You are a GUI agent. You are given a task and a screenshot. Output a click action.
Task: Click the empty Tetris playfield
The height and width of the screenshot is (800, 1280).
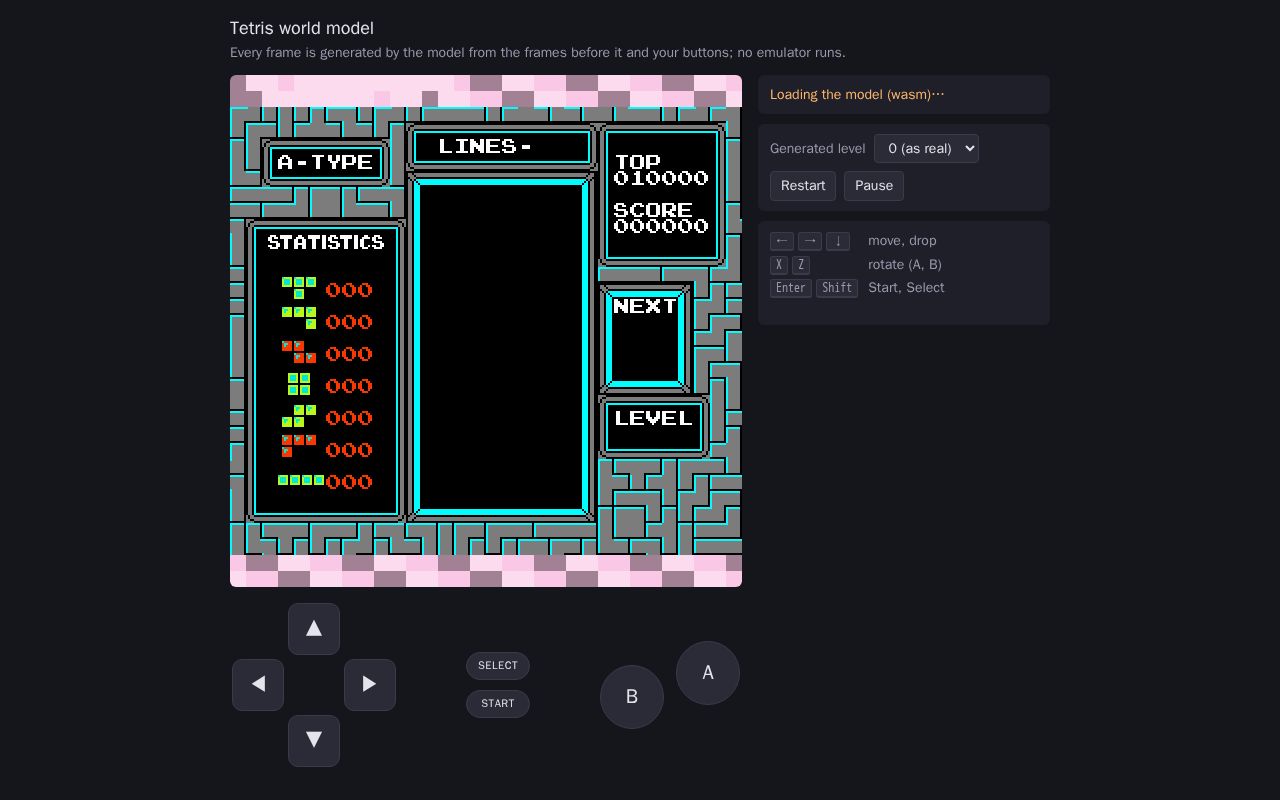(x=501, y=347)
